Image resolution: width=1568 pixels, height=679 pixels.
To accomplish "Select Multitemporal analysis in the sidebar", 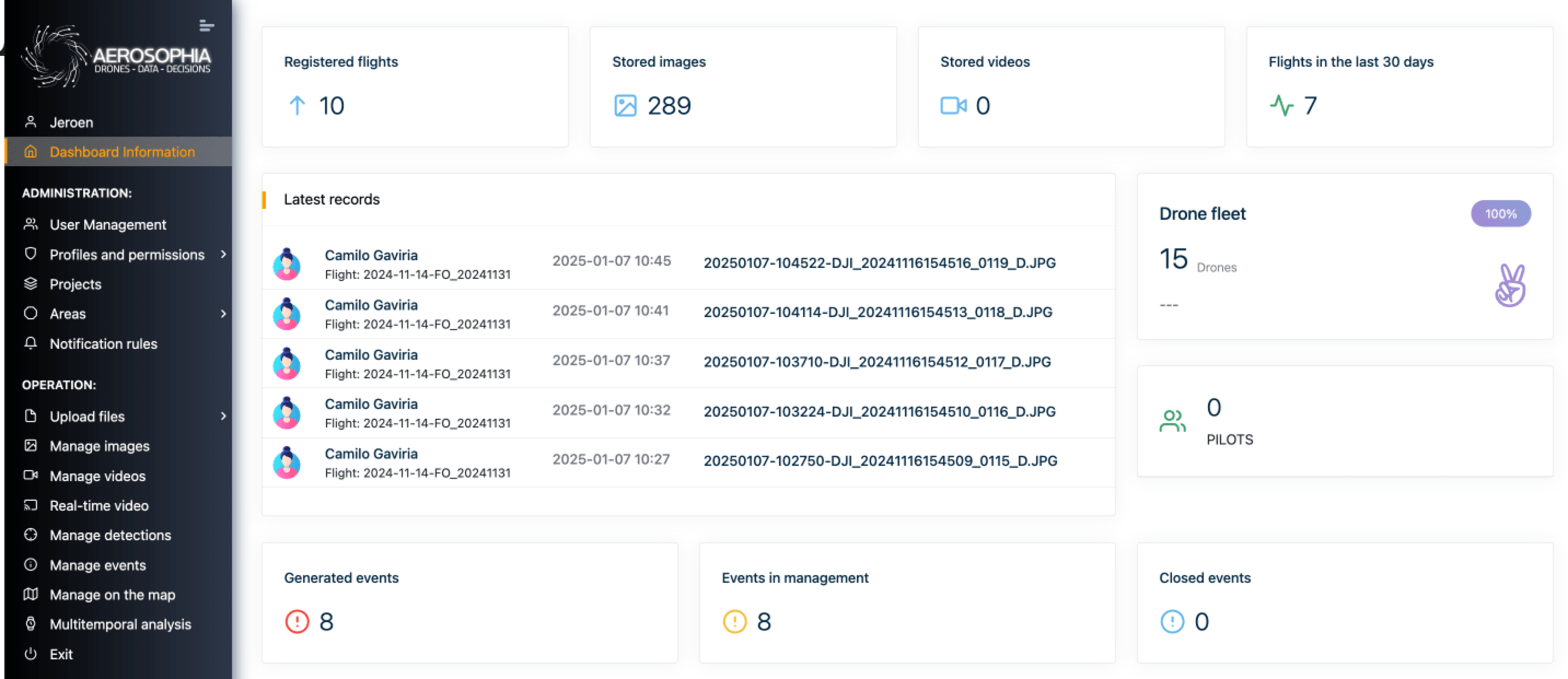I will tap(119, 624).
